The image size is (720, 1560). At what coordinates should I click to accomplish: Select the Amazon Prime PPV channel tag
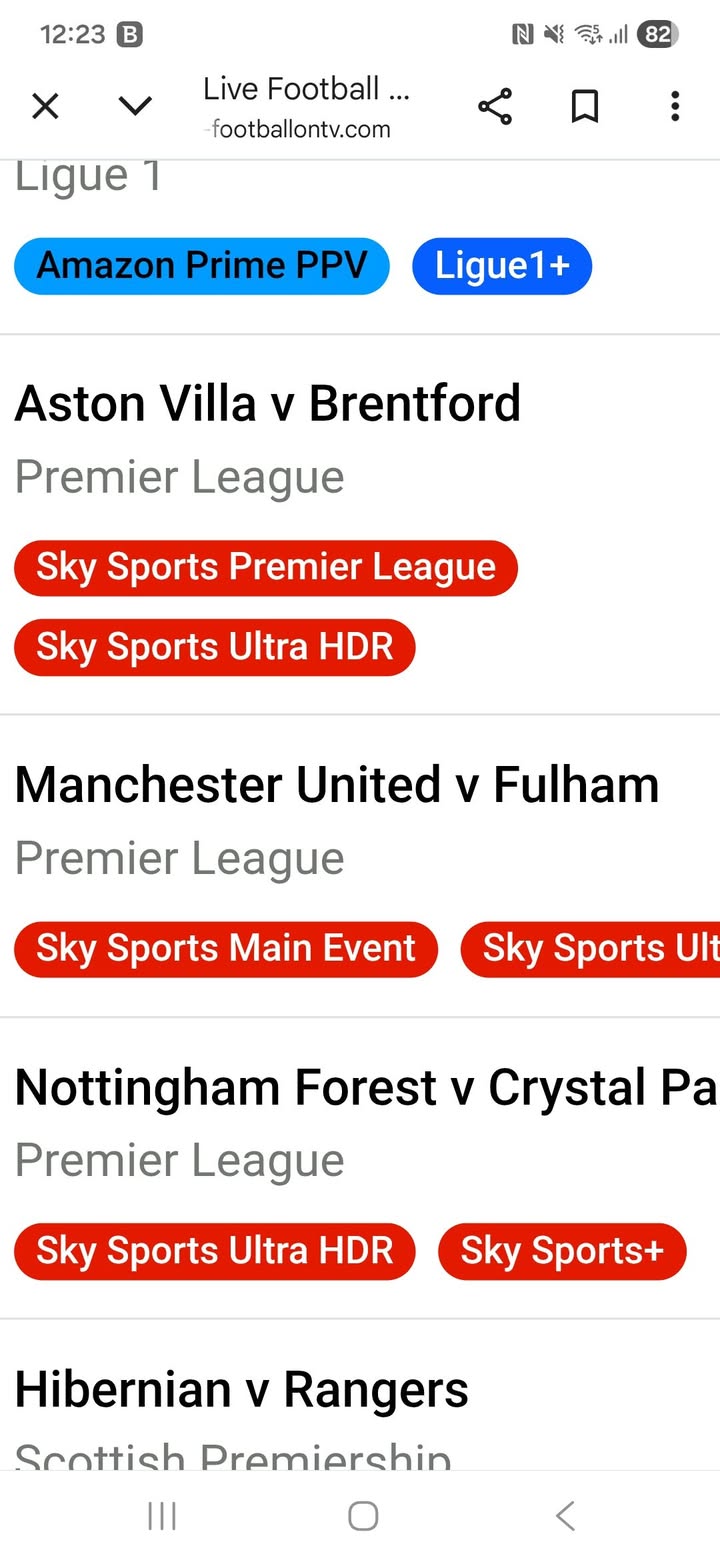(201, 266)
